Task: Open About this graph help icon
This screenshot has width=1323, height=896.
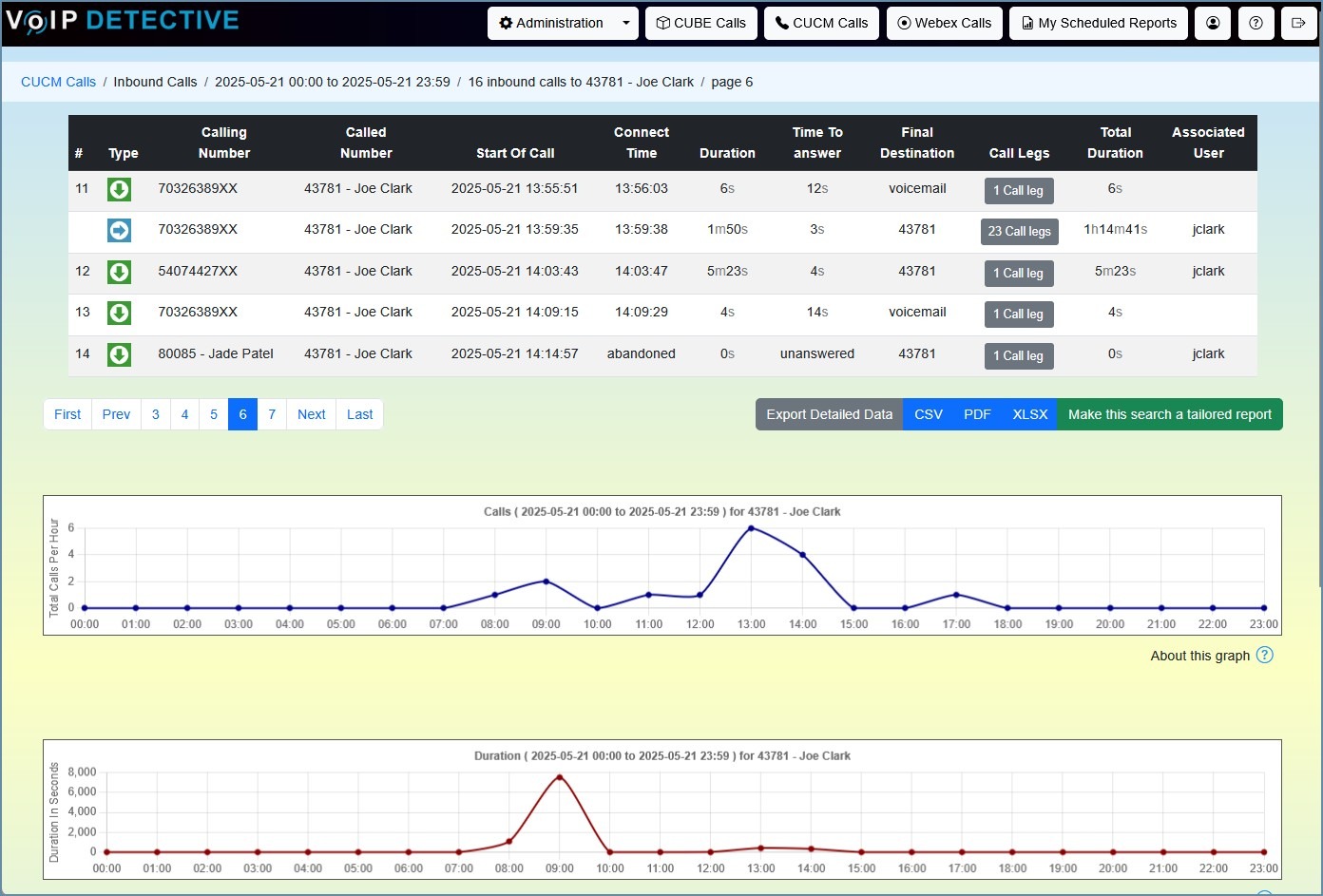Action: tap(1264, 655)
